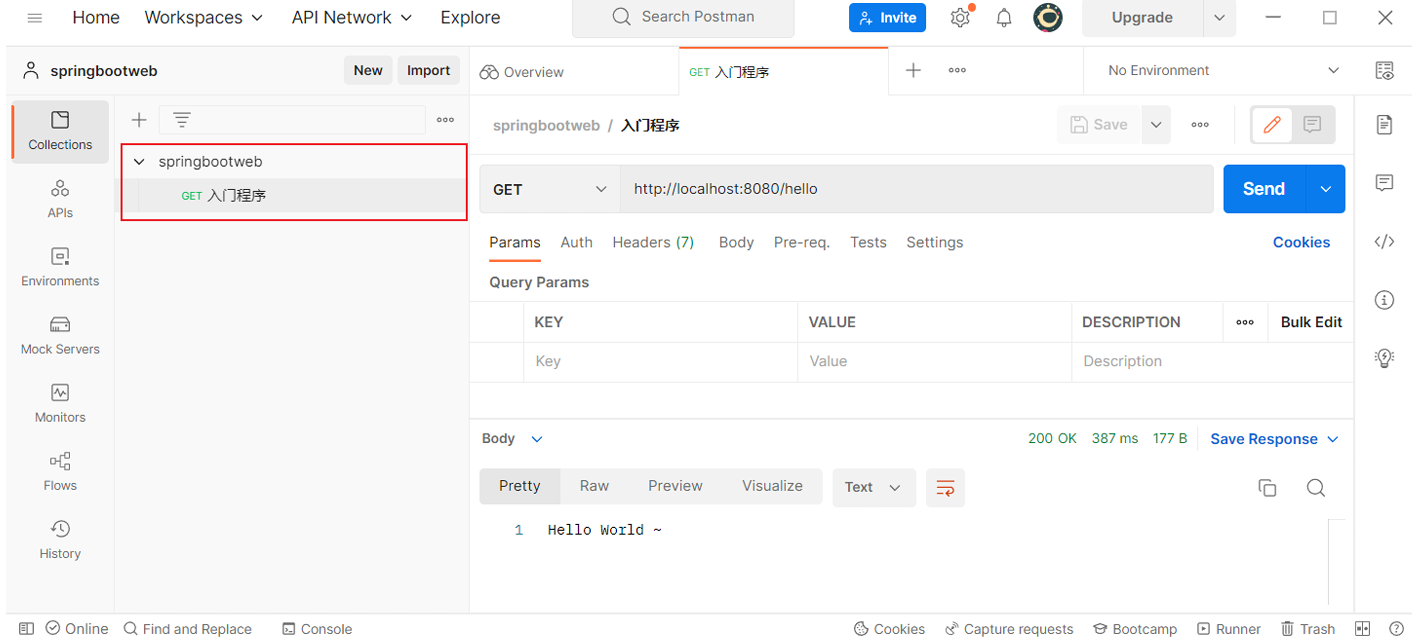Click the New button

[x=368, y=70]
